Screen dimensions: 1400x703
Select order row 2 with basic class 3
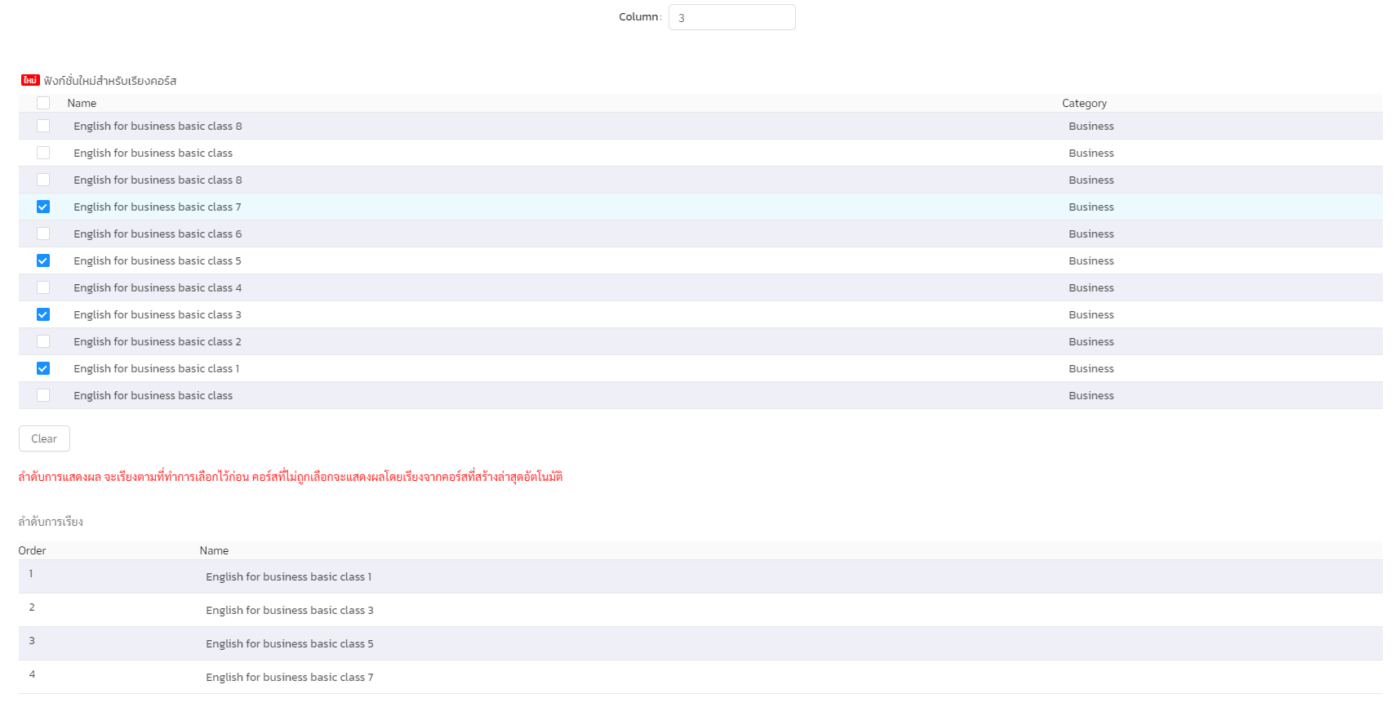click(x=289, y=610)
